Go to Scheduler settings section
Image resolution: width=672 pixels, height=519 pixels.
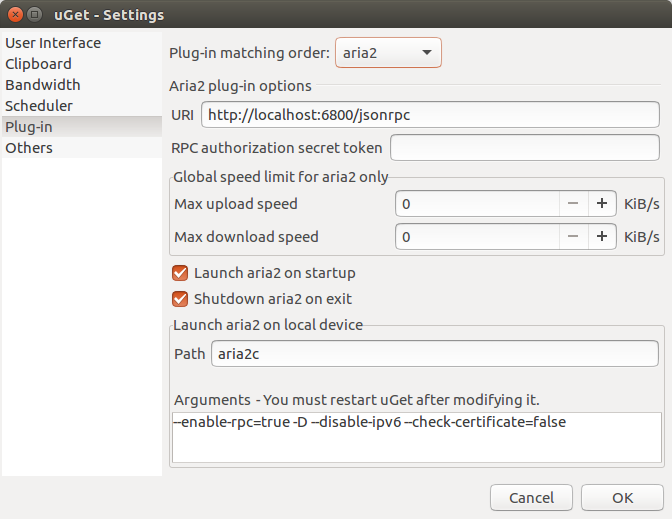coord(39,106)
